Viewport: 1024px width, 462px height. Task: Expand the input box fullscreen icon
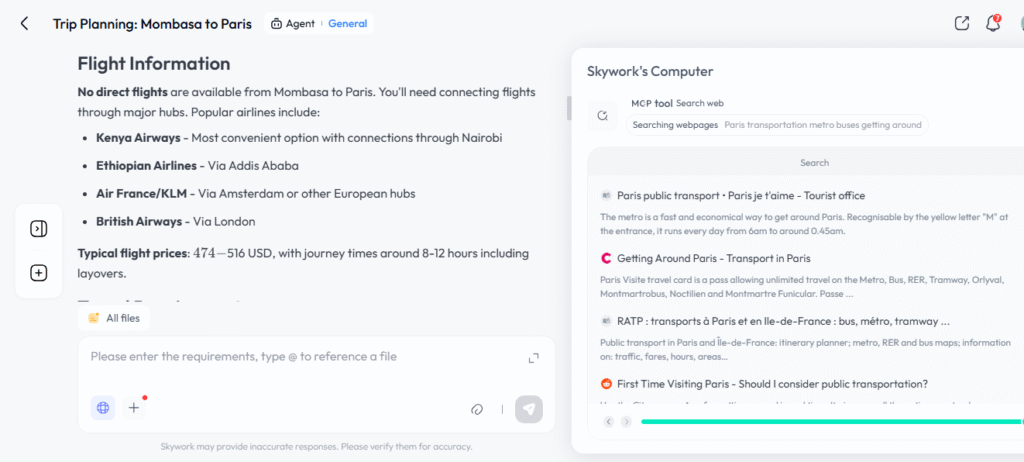pyautogui.click(x=534, y=357)
